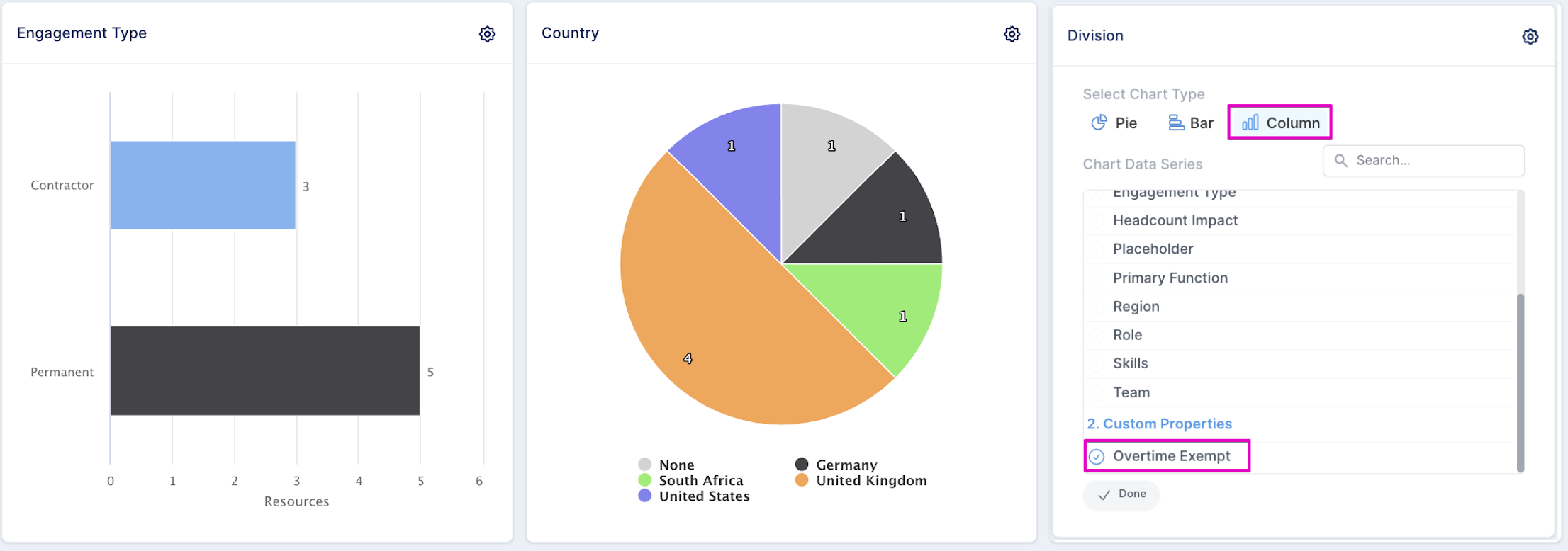Open Engagement Type chart settings gear
The image size is (1568, 551).
[487, 34]
